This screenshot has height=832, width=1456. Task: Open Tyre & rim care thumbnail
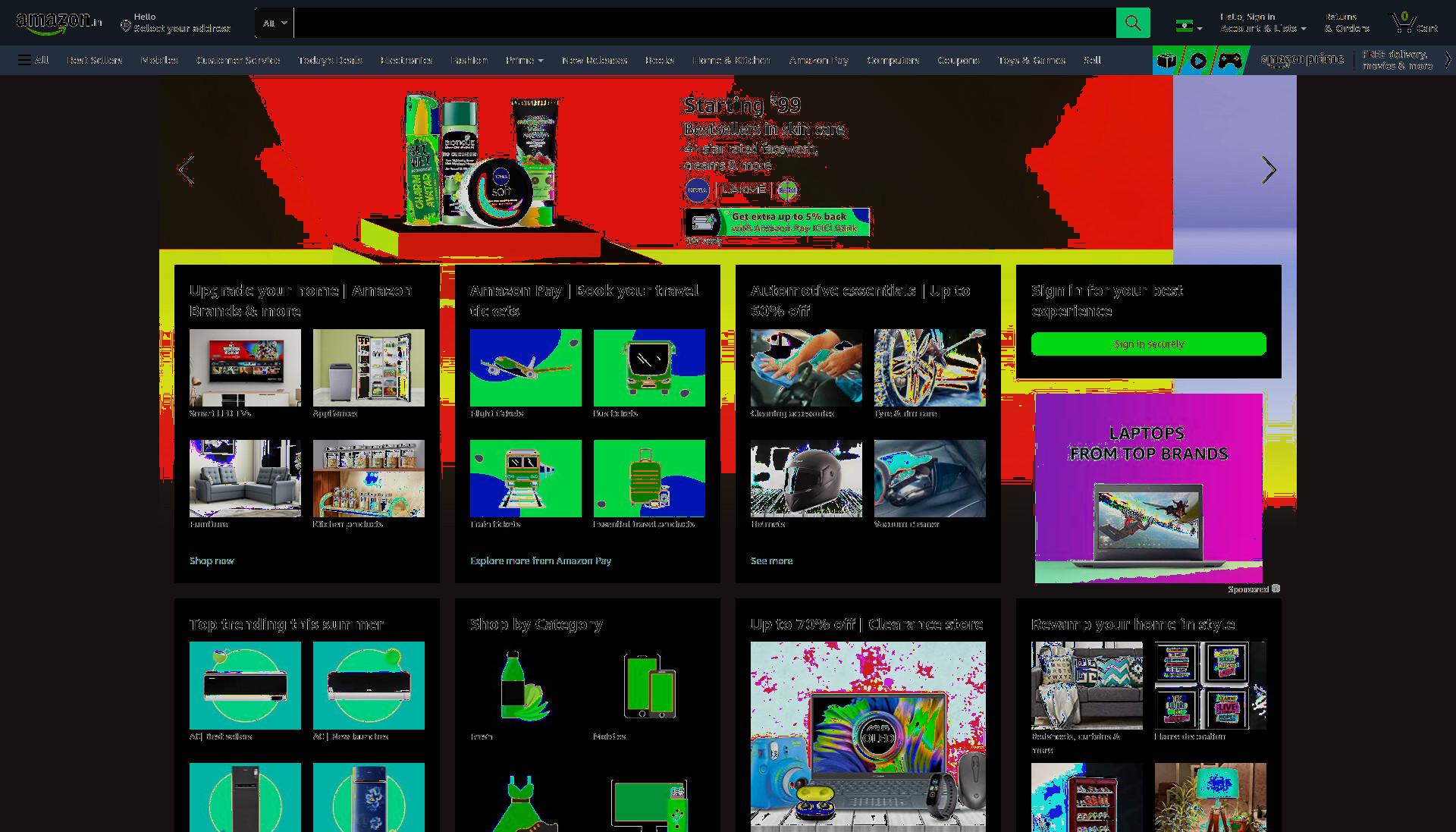[930, 368]
